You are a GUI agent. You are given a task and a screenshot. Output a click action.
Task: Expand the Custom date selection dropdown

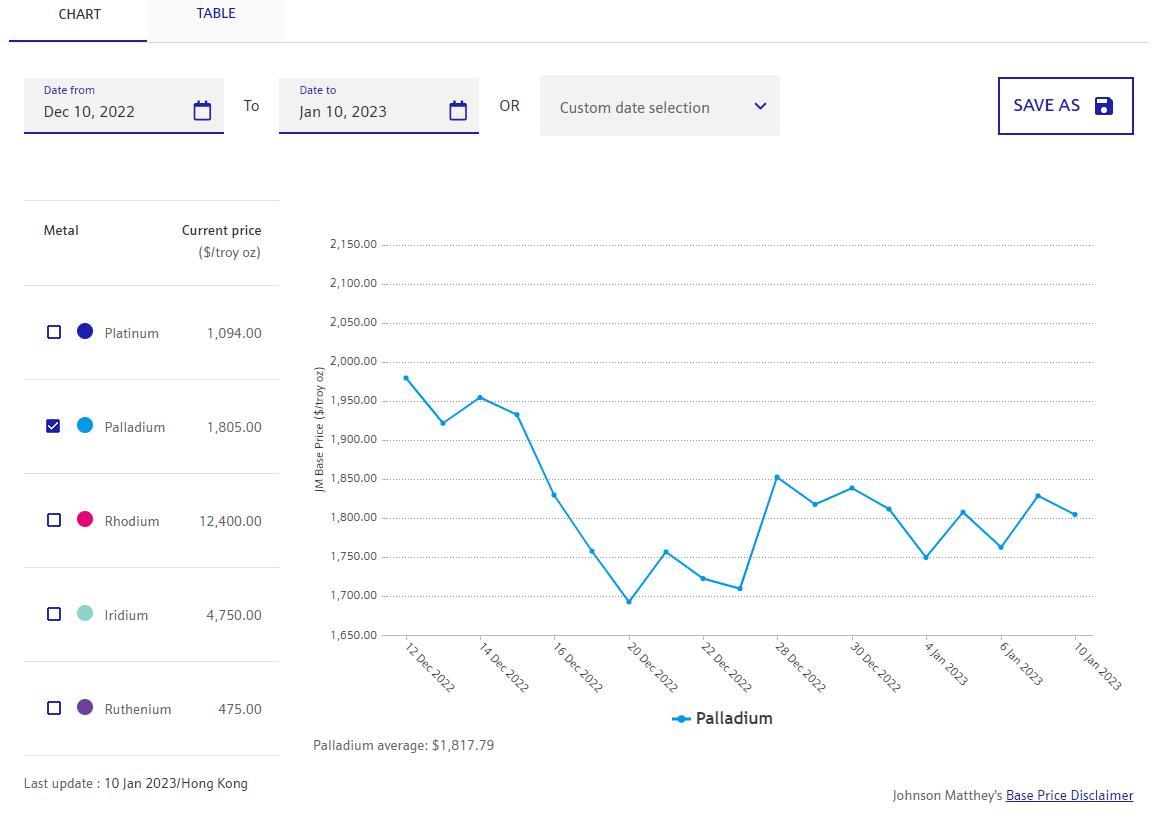pyautogui.click(x=658, y=107)
